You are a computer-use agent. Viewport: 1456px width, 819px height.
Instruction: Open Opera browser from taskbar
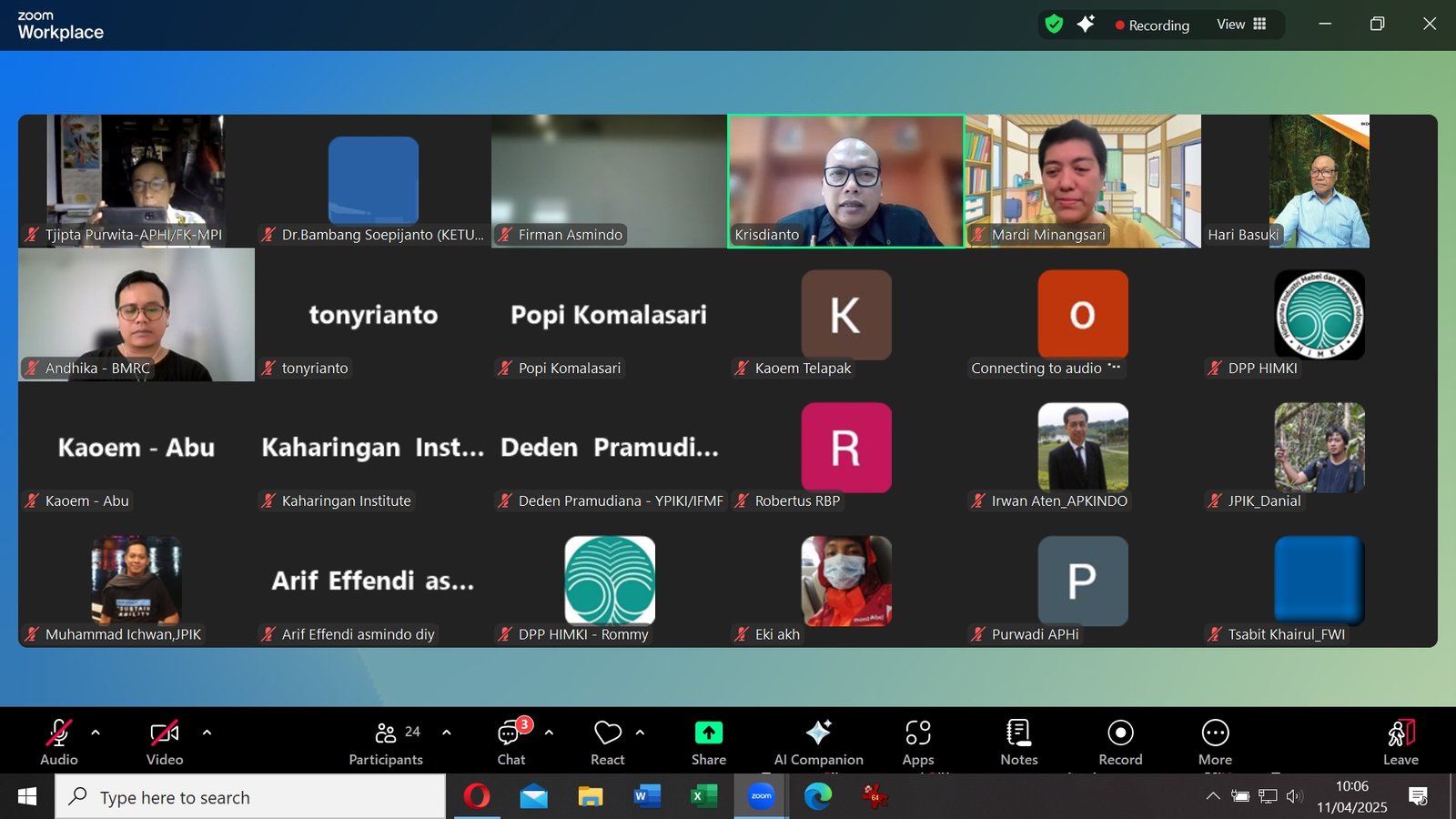(476, 797)
